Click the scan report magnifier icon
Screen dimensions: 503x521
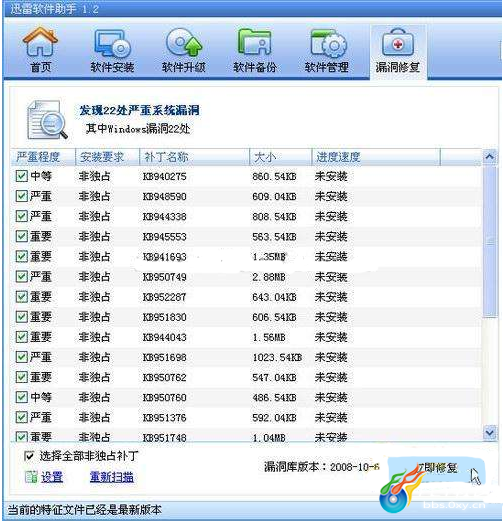tap(47, 120)
